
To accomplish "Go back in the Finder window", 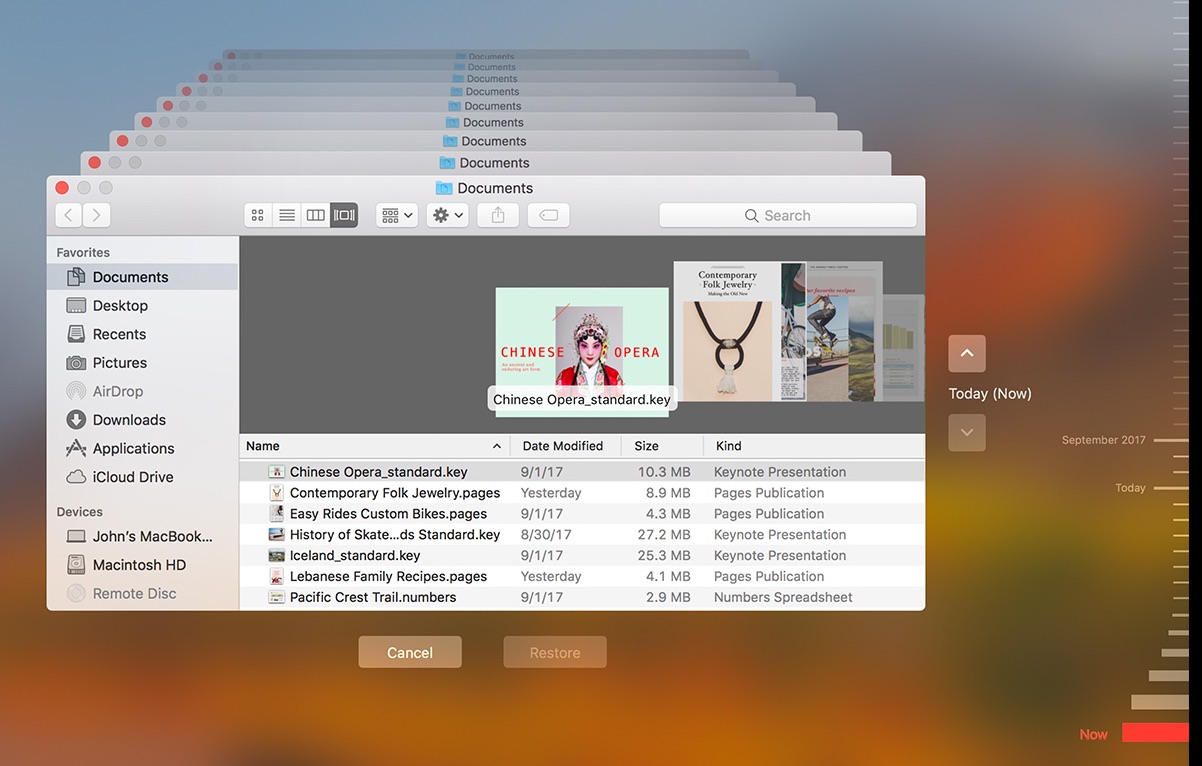I will (x=69, y=215).
